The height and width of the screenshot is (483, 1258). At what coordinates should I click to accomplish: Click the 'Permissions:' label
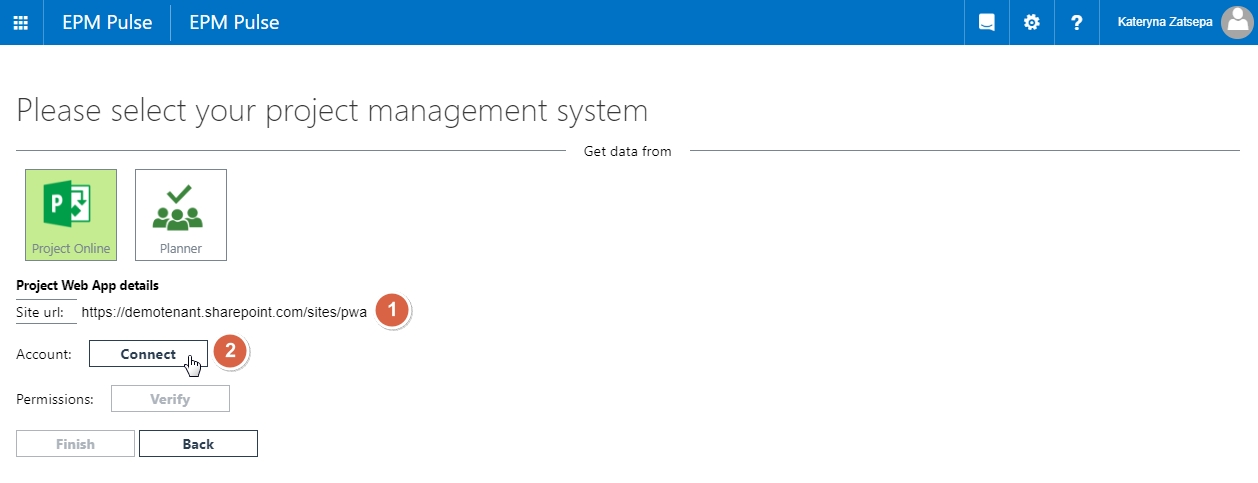coord(55,399)
